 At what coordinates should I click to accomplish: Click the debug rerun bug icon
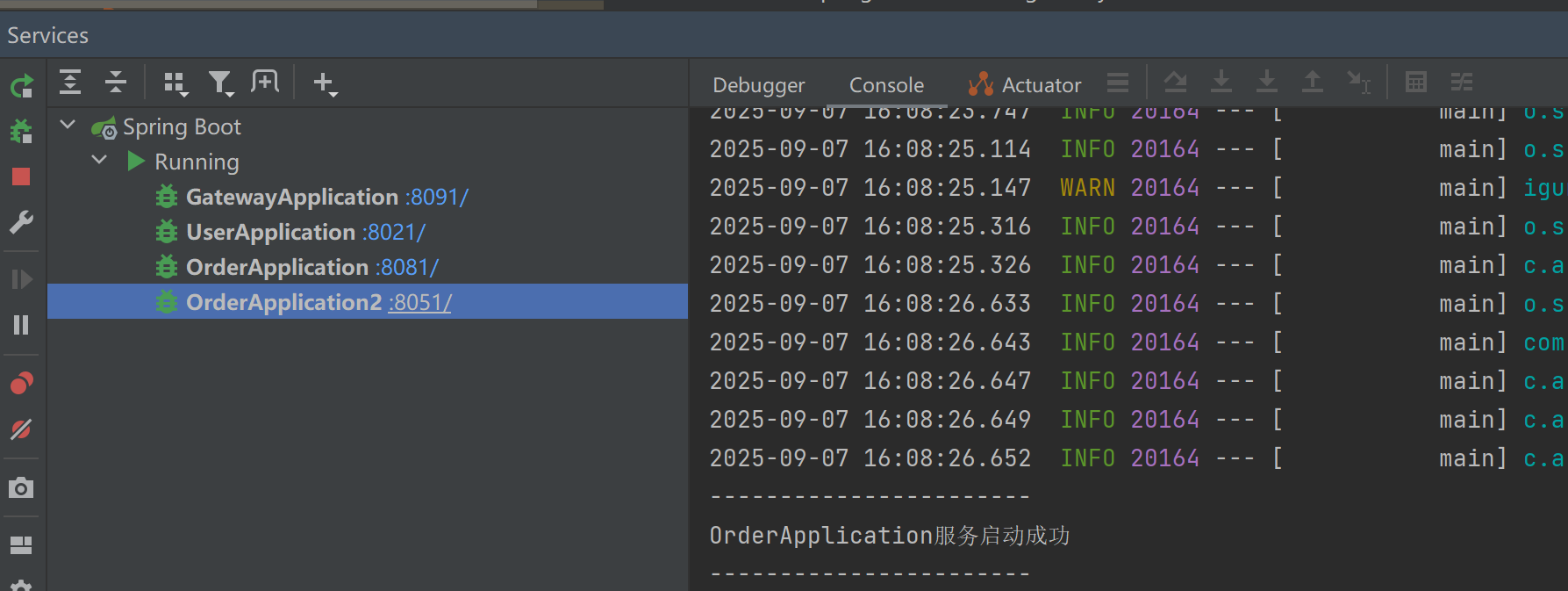click(21, 131)
